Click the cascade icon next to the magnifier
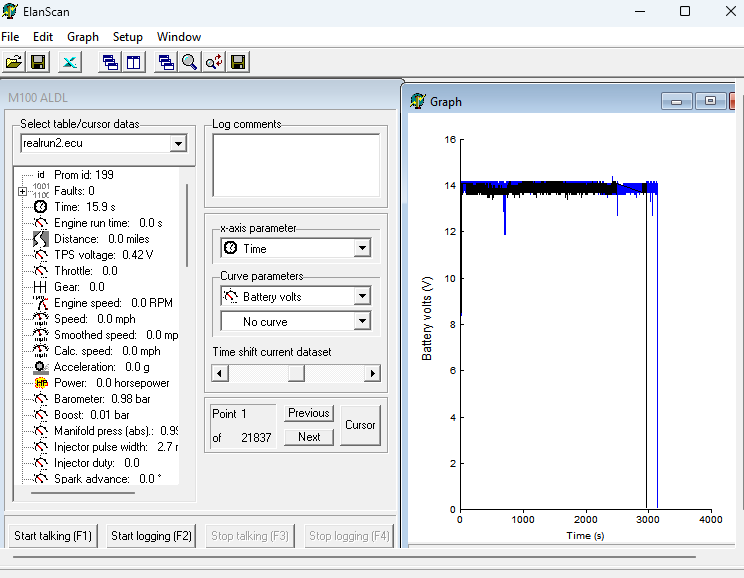The width and height of the screenshot is (744, 578). [166, 62]
